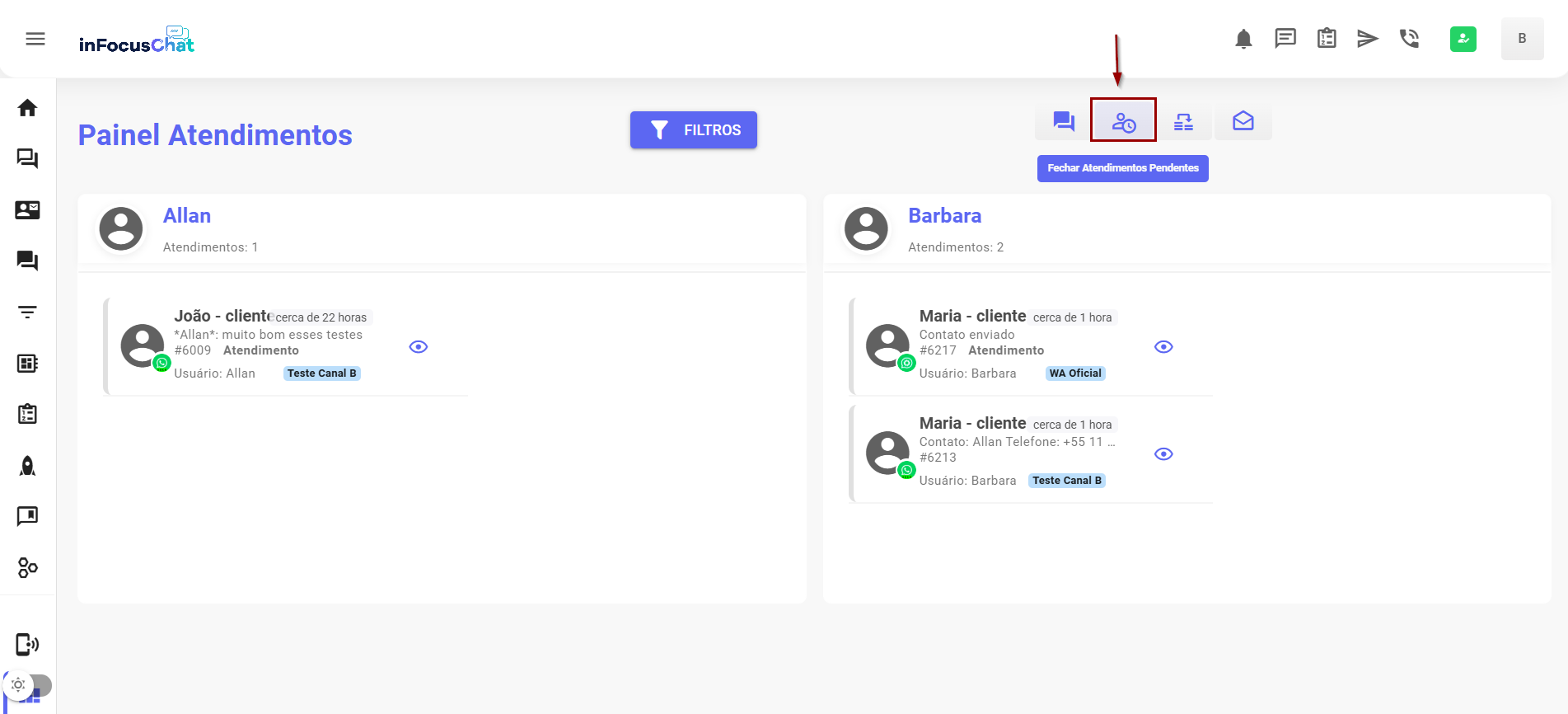The image size is (1568, 714).
Task: Open the hamburger menu
Action: pos(35,39)
